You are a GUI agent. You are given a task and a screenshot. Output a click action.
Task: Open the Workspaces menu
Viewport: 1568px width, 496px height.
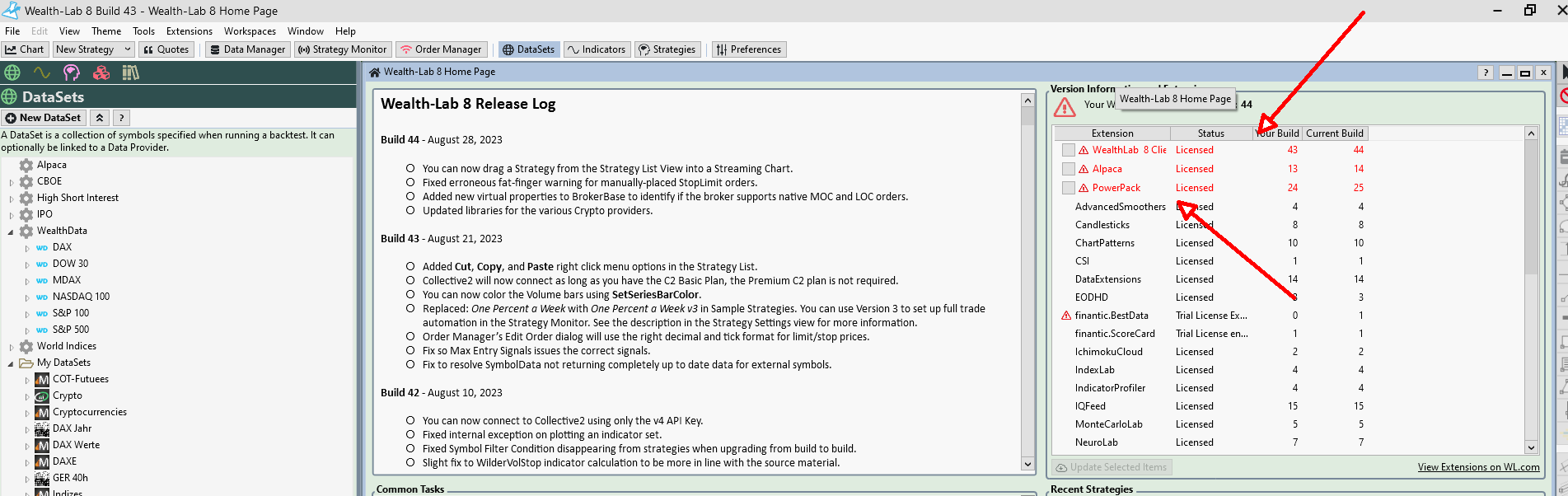pyautogui.click(x=250, y=31)
